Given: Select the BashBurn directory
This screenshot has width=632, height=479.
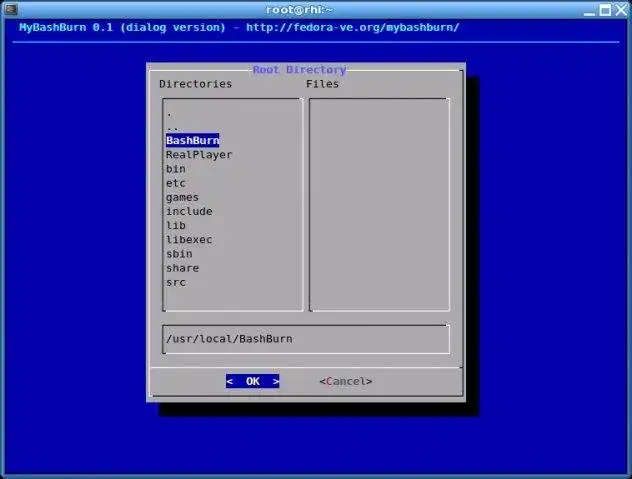Looking at the screenshot, I should click(x=193, y=140).
